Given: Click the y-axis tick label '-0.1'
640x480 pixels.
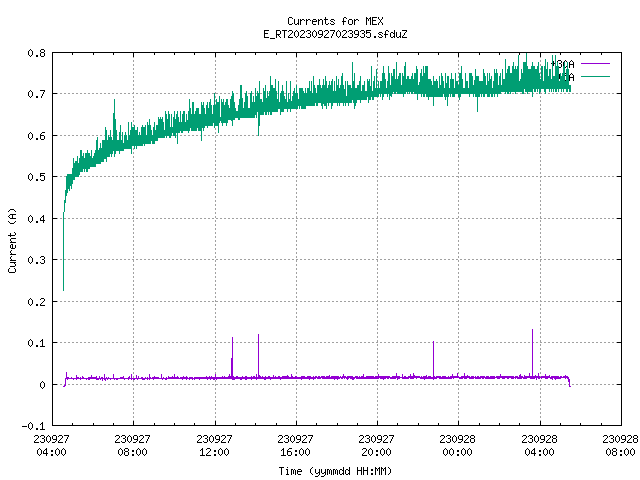Looking at the screenshot, I should pyautogui.click(x=33, y=426).
